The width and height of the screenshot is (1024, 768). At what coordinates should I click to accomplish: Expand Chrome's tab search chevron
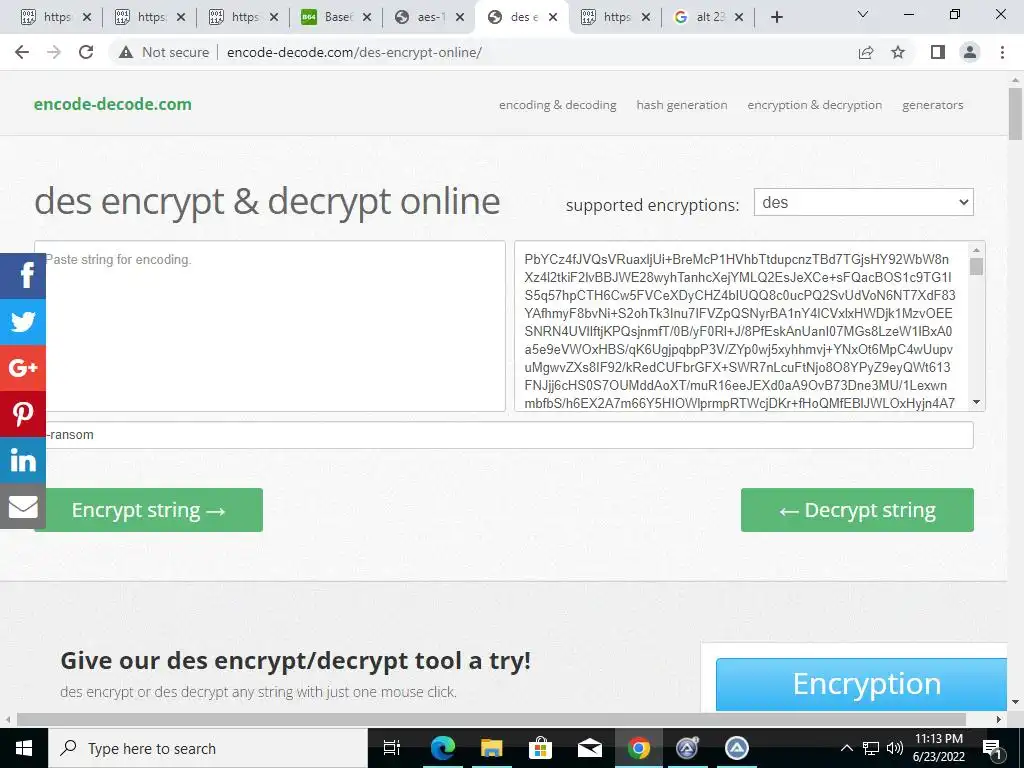point(863,14)
